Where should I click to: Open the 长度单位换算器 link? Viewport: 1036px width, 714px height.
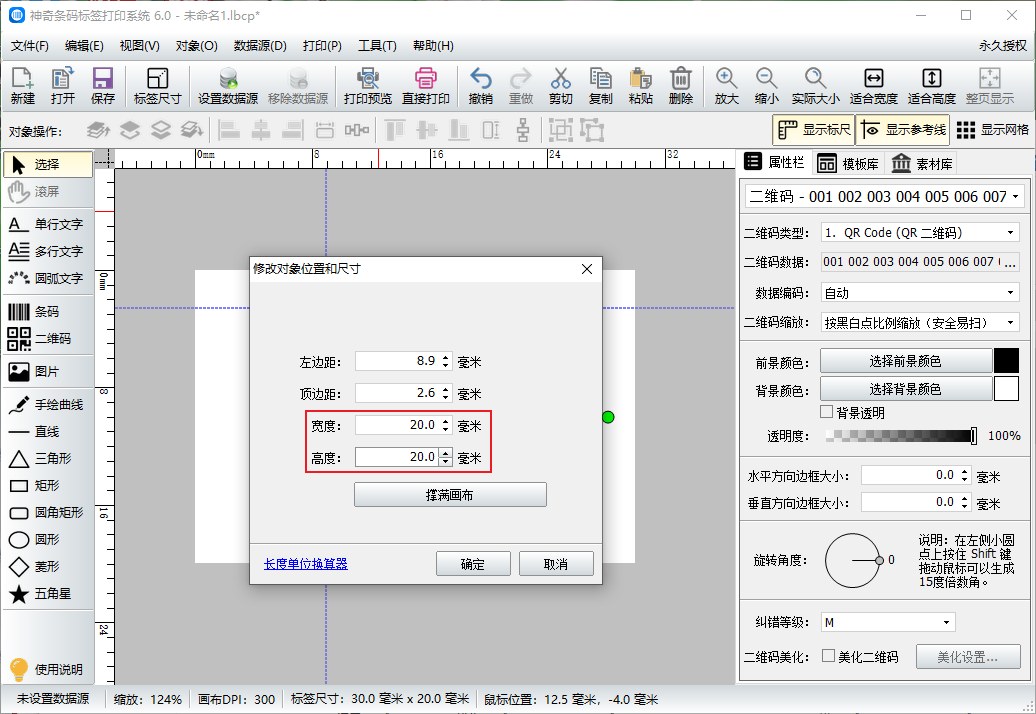pyautogui.click(x=305, y=564)
